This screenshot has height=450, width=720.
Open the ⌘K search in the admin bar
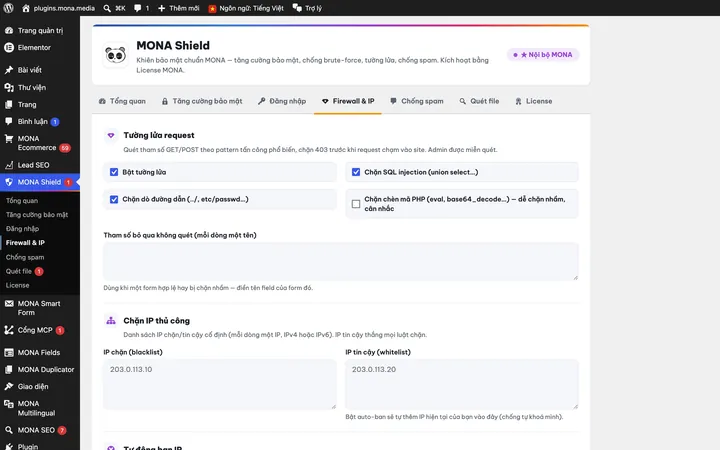tap(114, 8)
